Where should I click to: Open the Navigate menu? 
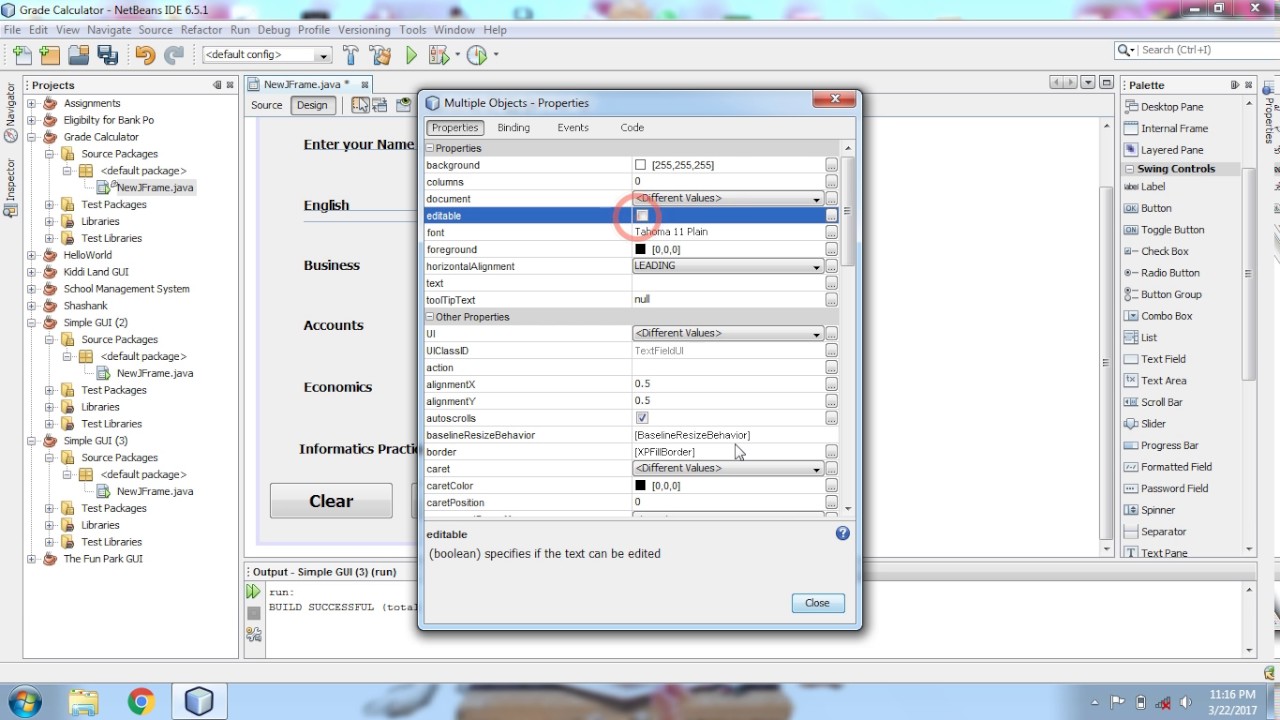109,30
